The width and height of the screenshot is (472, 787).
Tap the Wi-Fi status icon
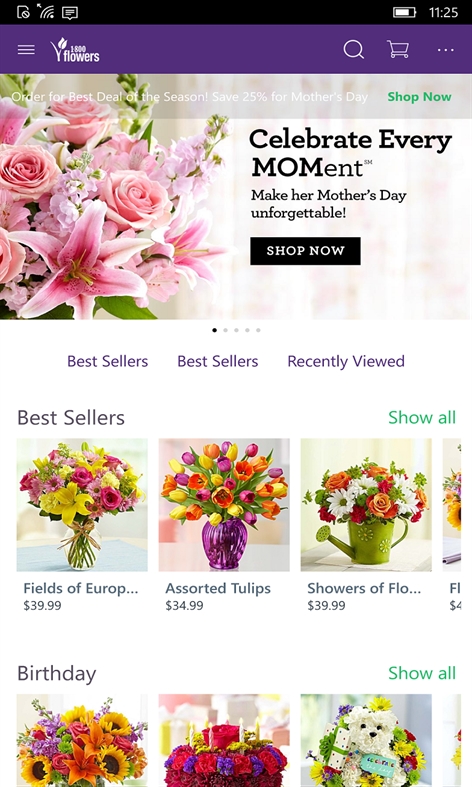tap(45, 11)
